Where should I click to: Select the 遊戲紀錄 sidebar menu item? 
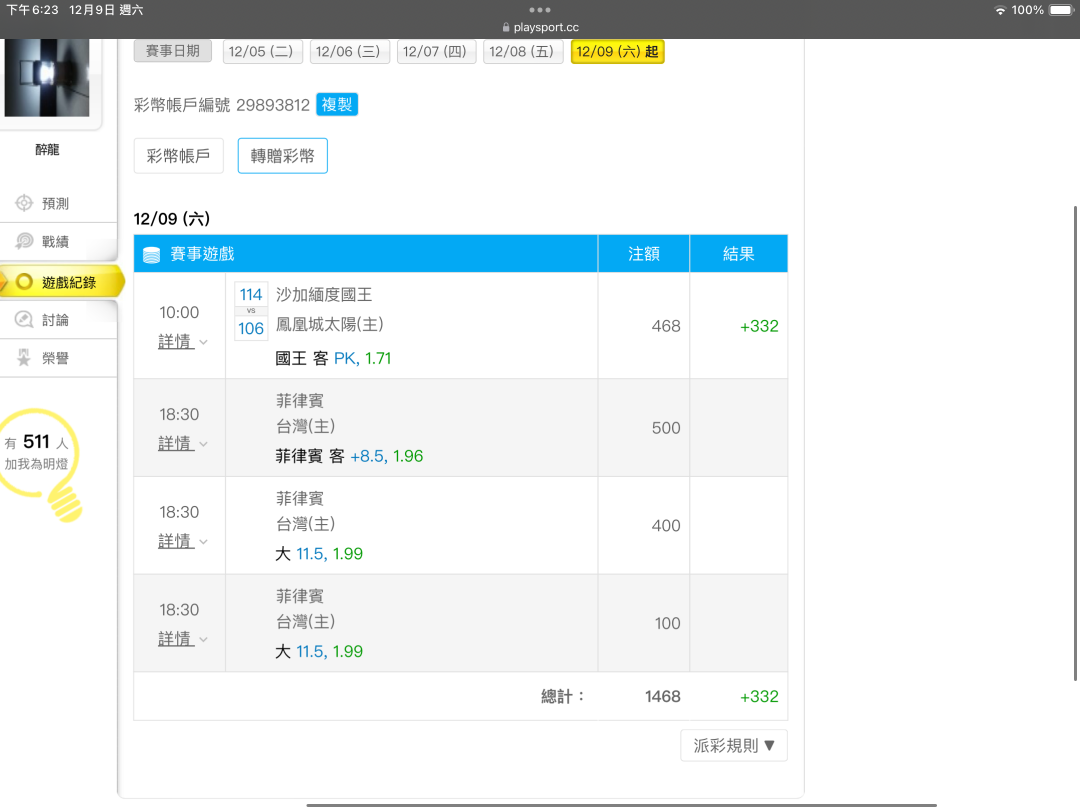tap(62, 282)
